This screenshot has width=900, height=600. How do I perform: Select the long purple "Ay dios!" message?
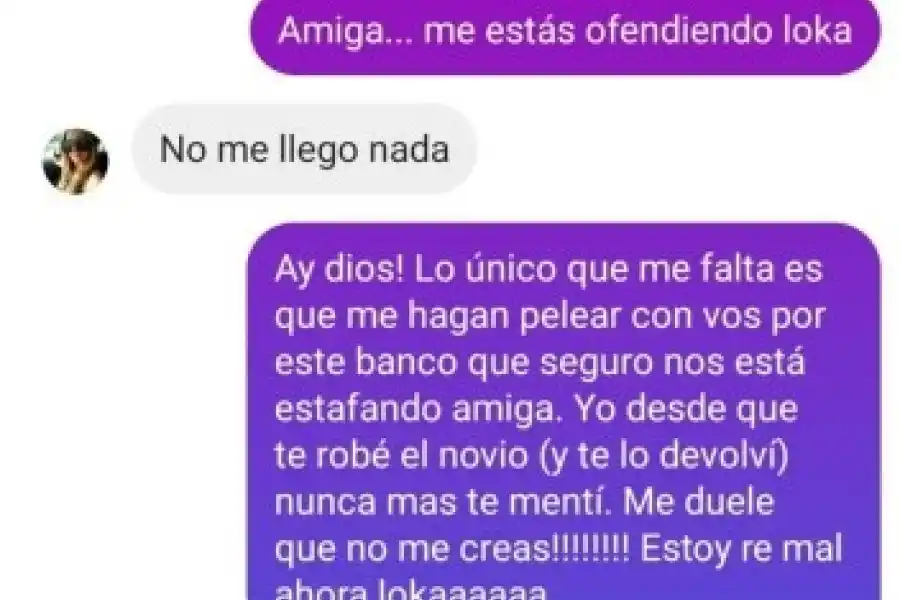click(564, 411)
